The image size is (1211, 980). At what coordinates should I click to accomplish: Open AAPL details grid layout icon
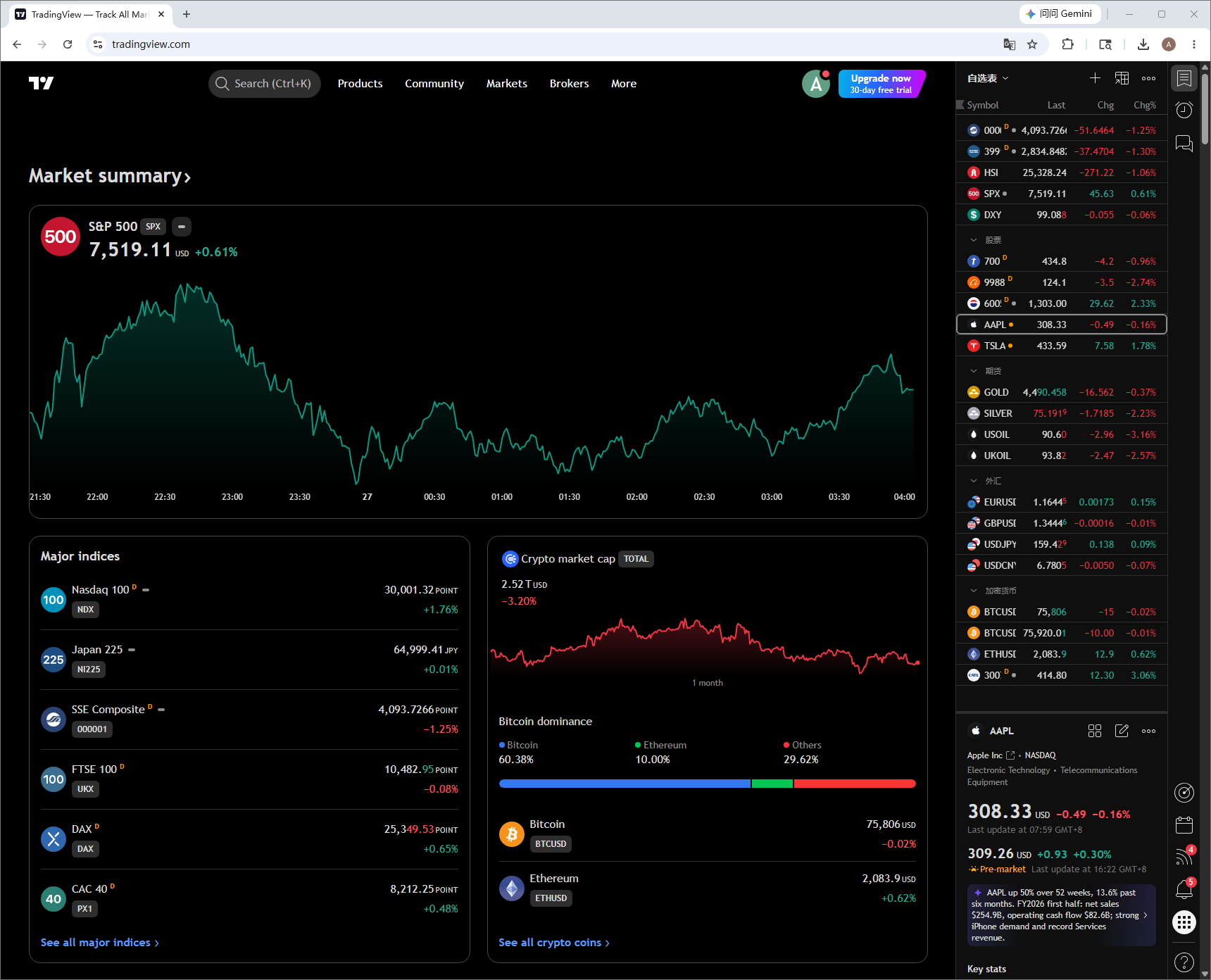tap(1095, 731)
